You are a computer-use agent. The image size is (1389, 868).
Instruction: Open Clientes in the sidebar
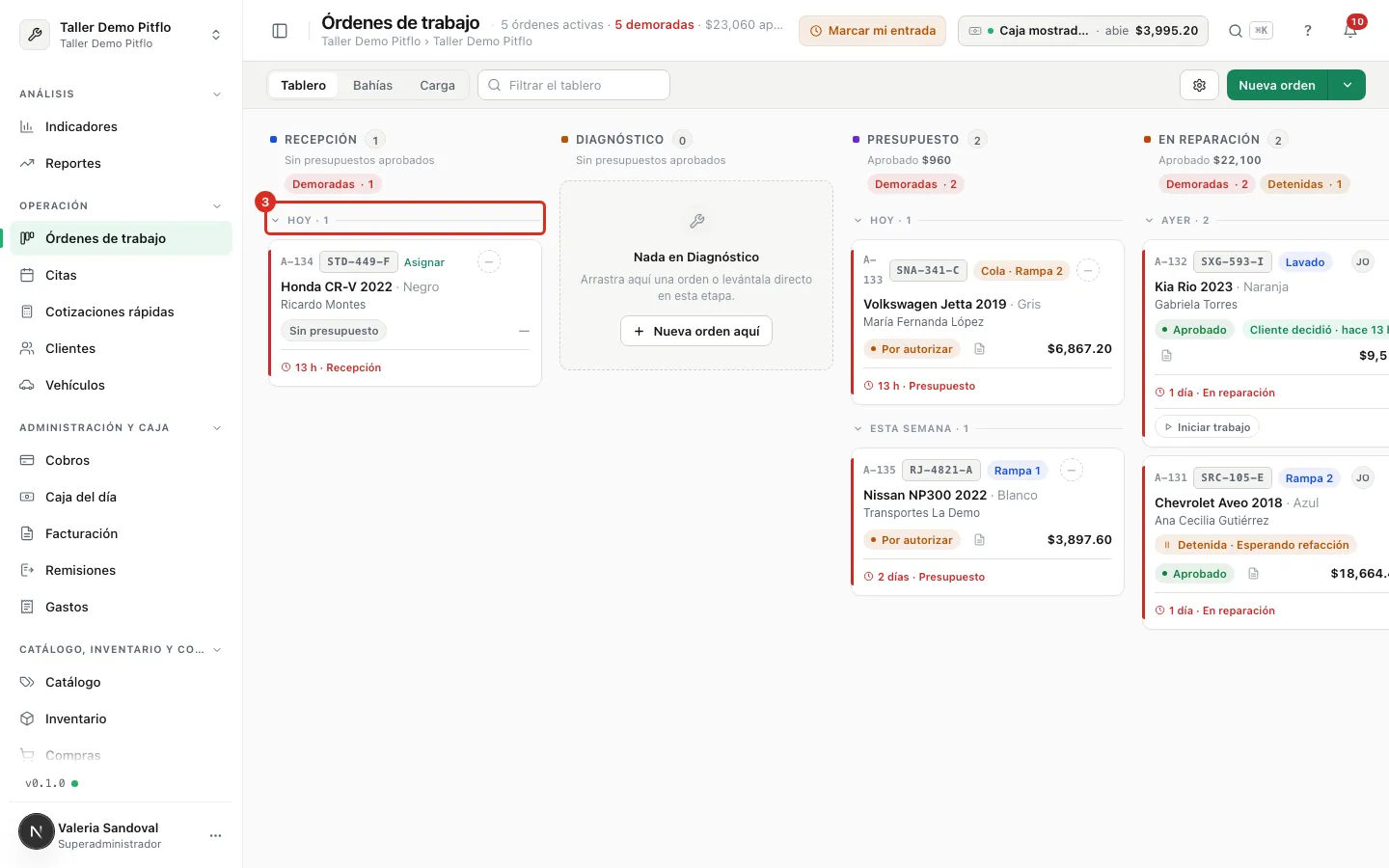click(x=121, y=348)
